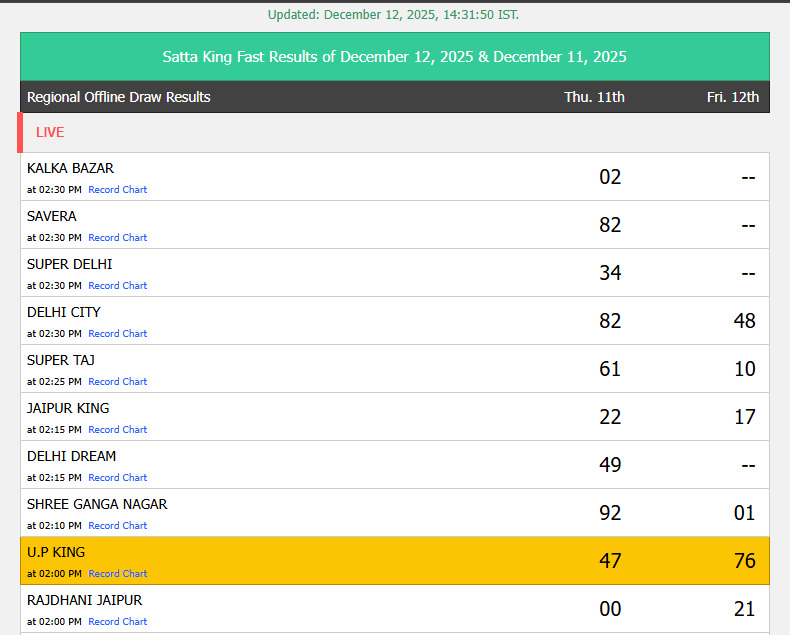
Task: Click JAIPUR KING Record Chart link
Action: tap(117, 430)
